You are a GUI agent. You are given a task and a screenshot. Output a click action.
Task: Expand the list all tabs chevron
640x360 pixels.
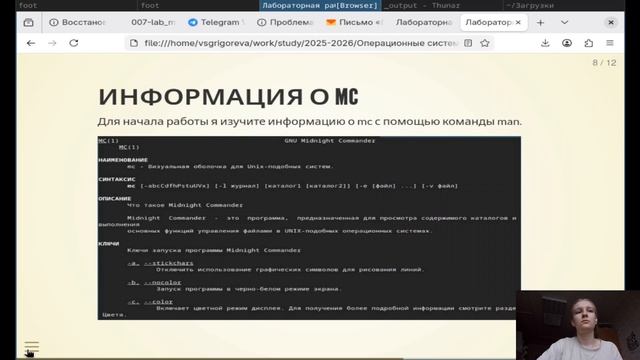[564, 22]
